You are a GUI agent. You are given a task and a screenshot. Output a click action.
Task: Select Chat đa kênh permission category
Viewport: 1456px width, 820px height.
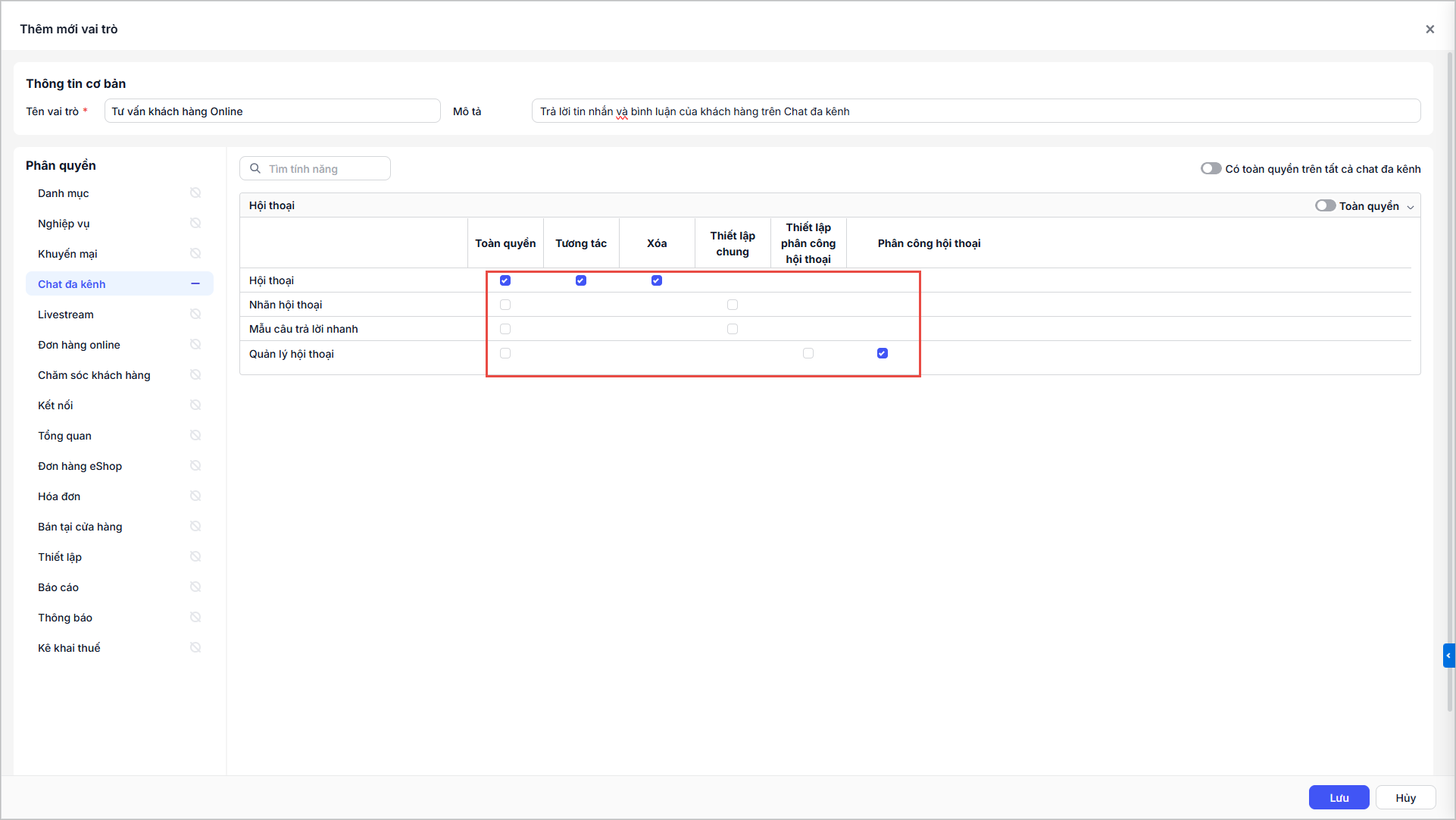(119, 284)
